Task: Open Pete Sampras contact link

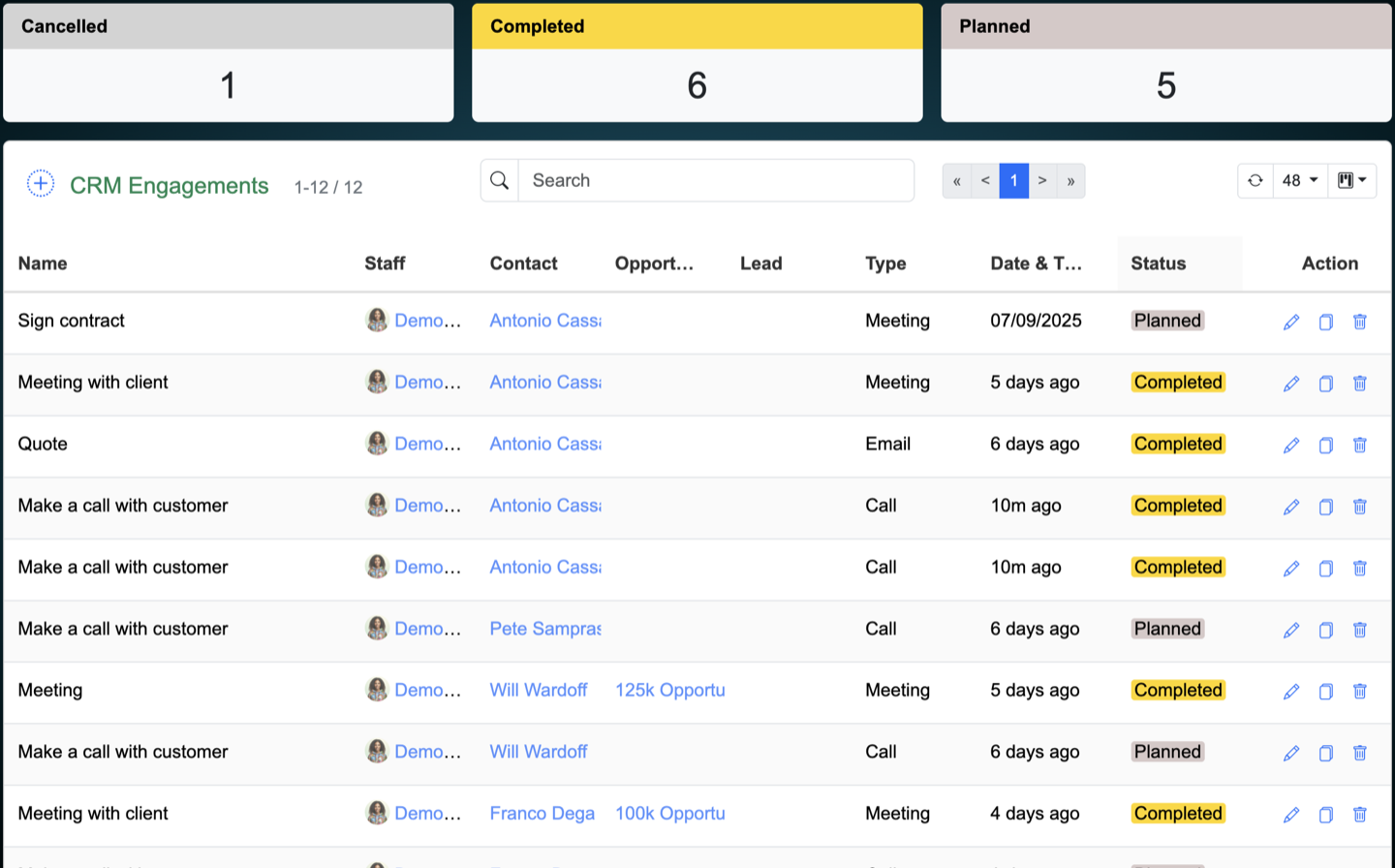Action: click(544, 629)
